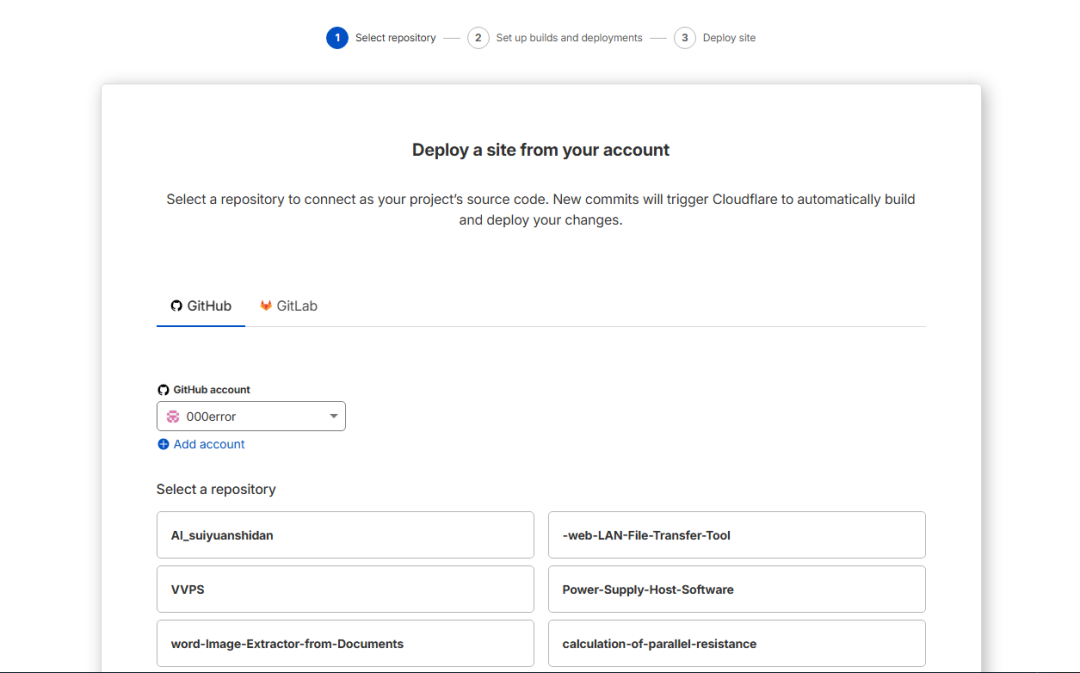Click the Deploy site step label
Viewport: 1080px width, 673px height.
(729, 38)
